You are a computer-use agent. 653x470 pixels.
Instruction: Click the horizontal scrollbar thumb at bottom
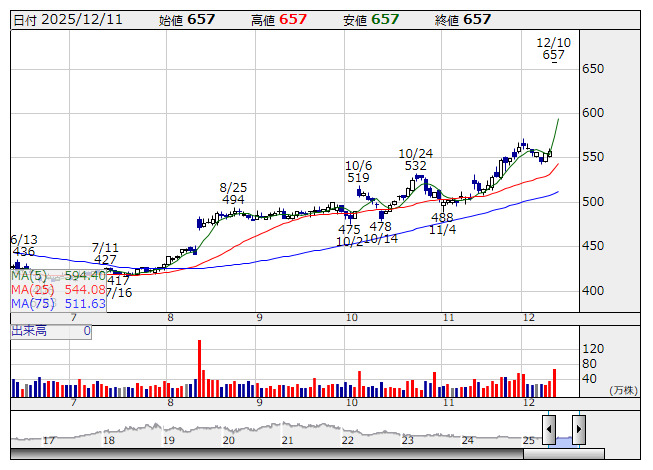click(564, 453)
